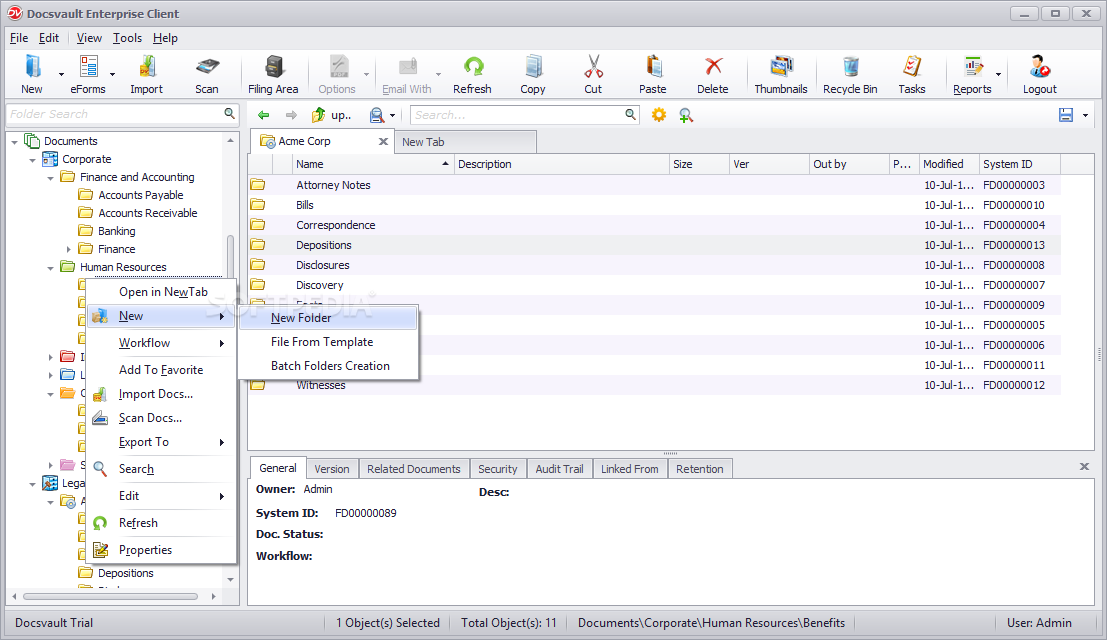Close the Acme Corp tab

(383, 142)
